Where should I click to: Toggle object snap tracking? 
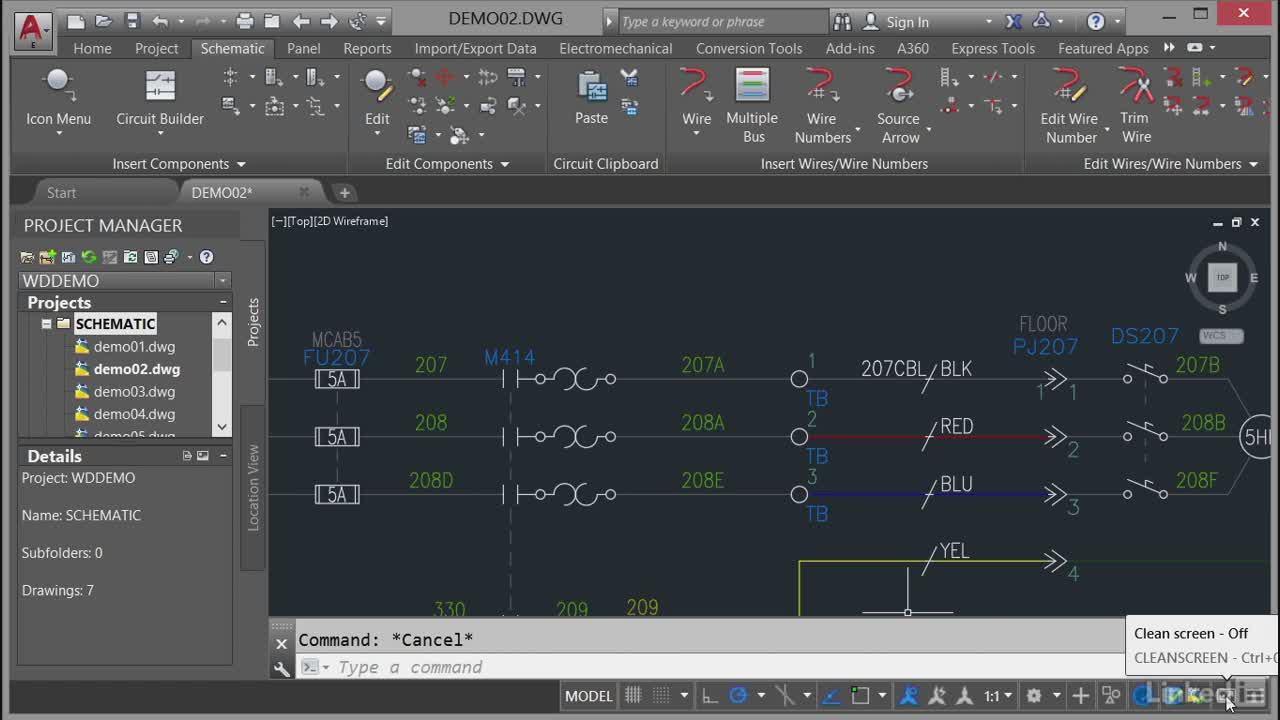click(x=831, y=696)
